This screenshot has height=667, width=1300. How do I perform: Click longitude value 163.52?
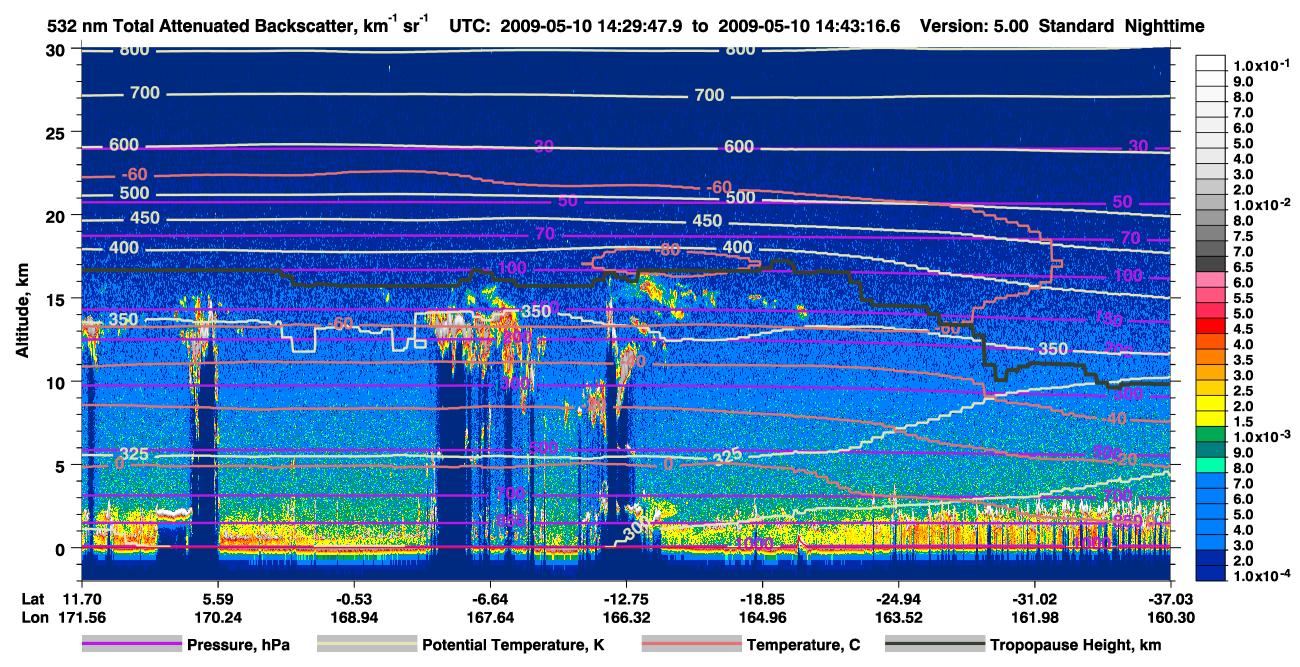(898, 617)
